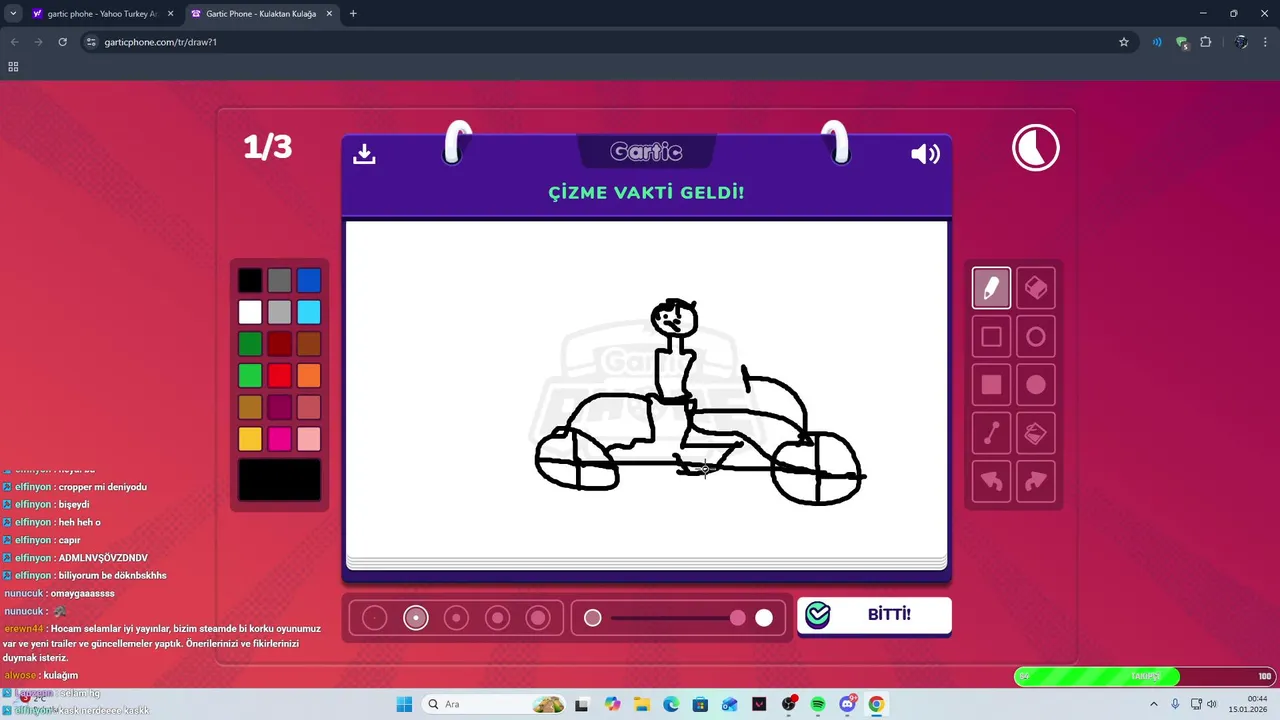Image resolution: width=1280 pixels, height=720 pixels.
Task: Pick the brown color swatch
Action: point(309,344)
